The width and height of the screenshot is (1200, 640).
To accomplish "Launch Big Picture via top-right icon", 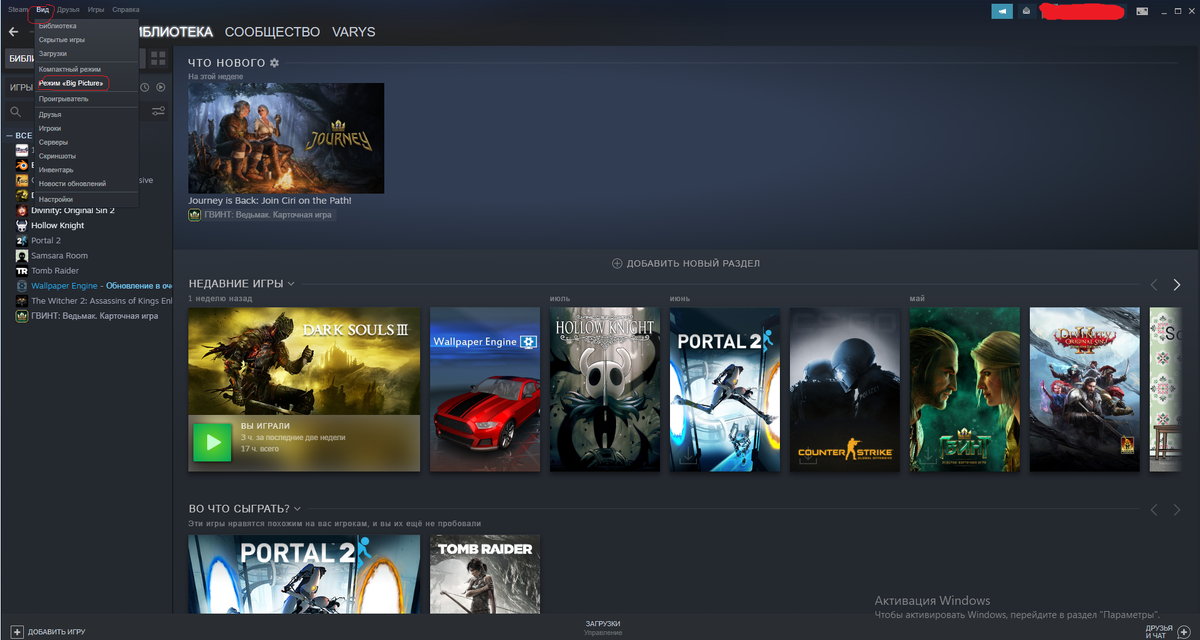I will point(1144,11).
